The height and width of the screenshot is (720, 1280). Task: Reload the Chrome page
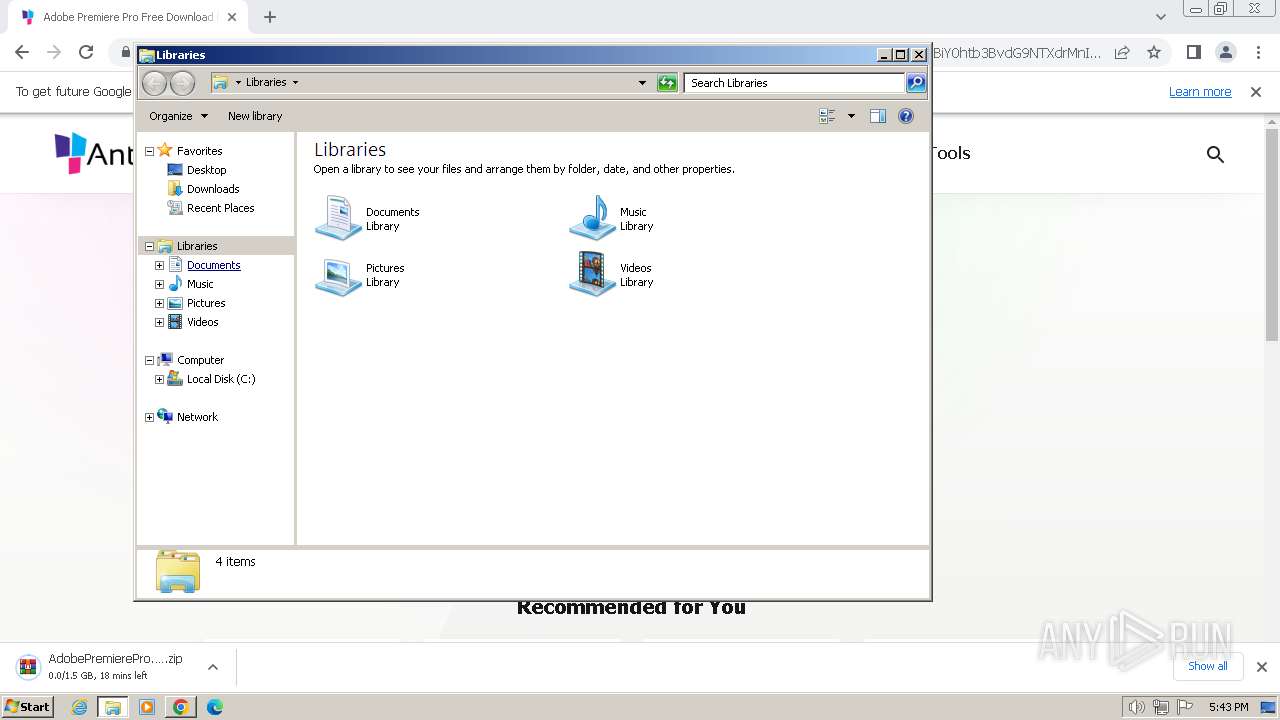(x=86, y=52)
